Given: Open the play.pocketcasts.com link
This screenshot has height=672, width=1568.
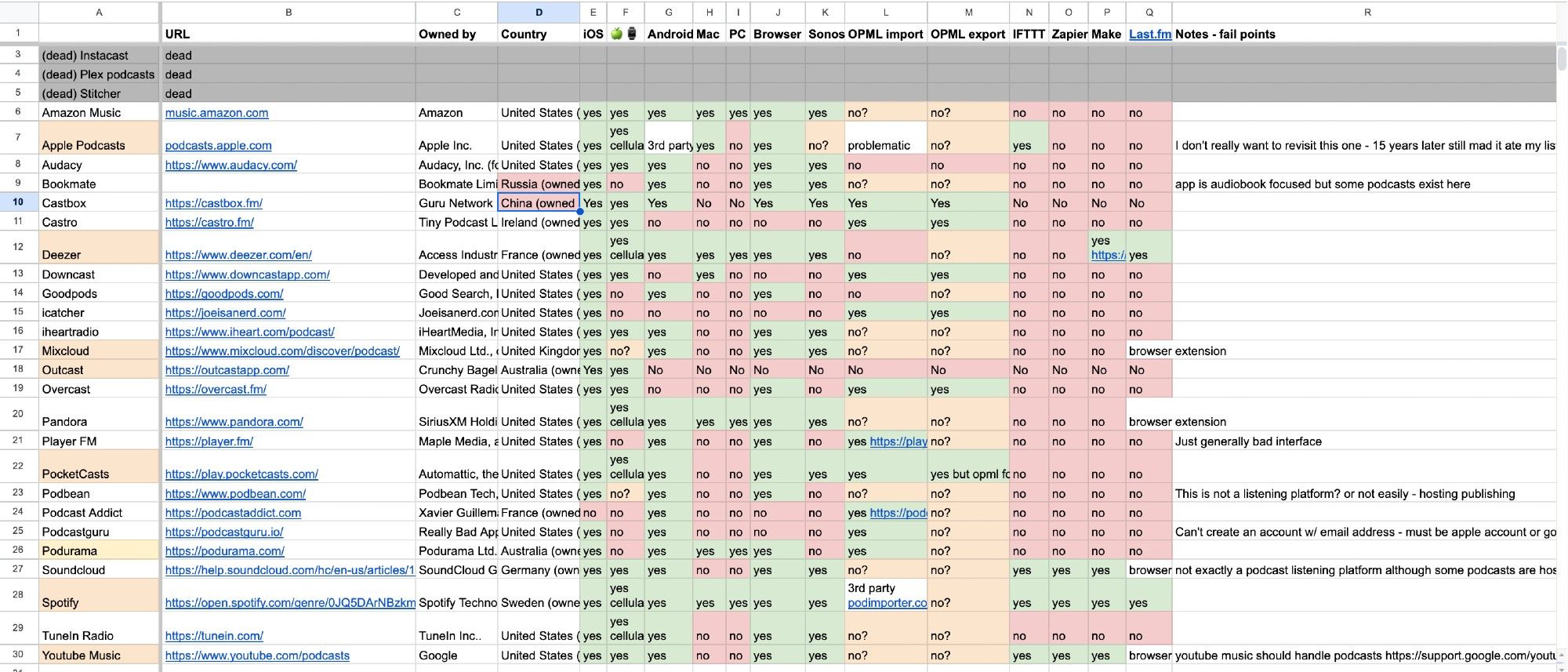Looking at the screenshot, I should tap(241, 474).
